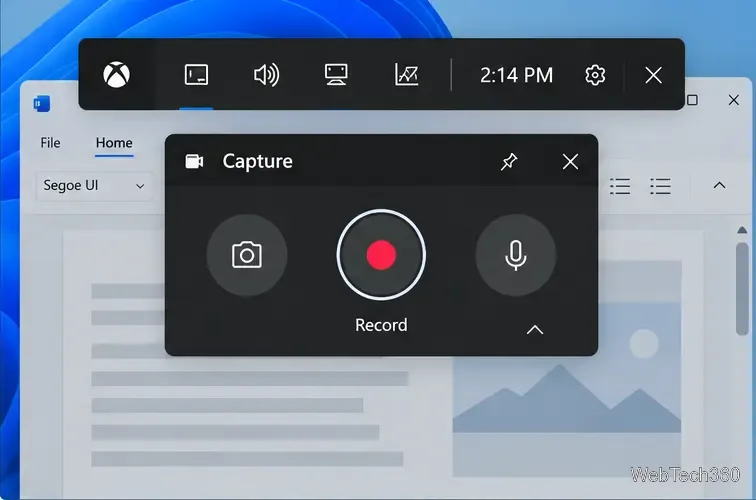Image resolution: width=756 pixels, height=500 pixels.
Task: Maximize the document window
Action: tap(692, 100)
